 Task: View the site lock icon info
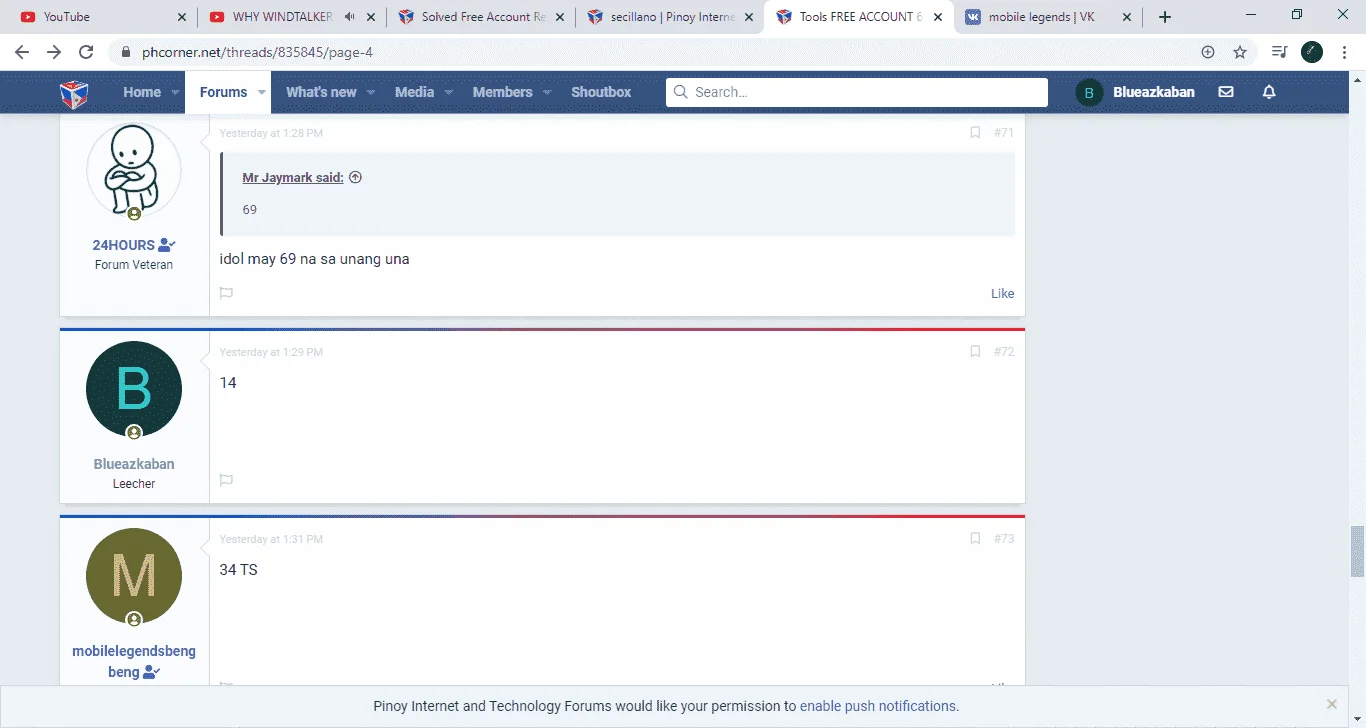[x=125, y=52]
